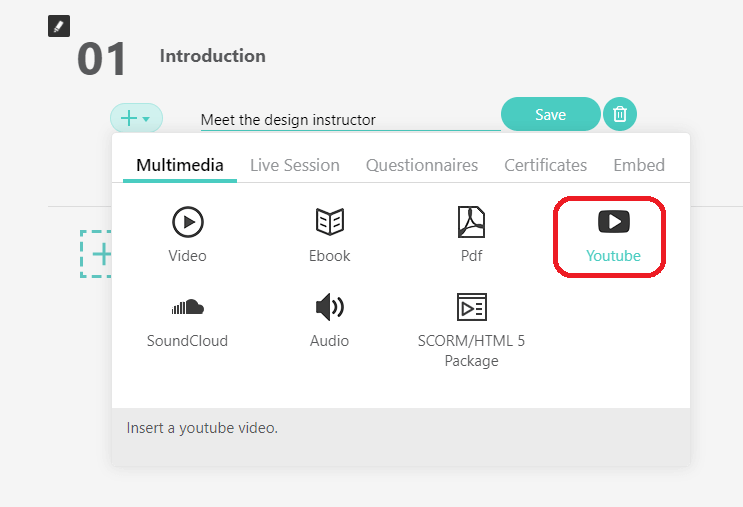Click the section number 01

coord(102,60)
